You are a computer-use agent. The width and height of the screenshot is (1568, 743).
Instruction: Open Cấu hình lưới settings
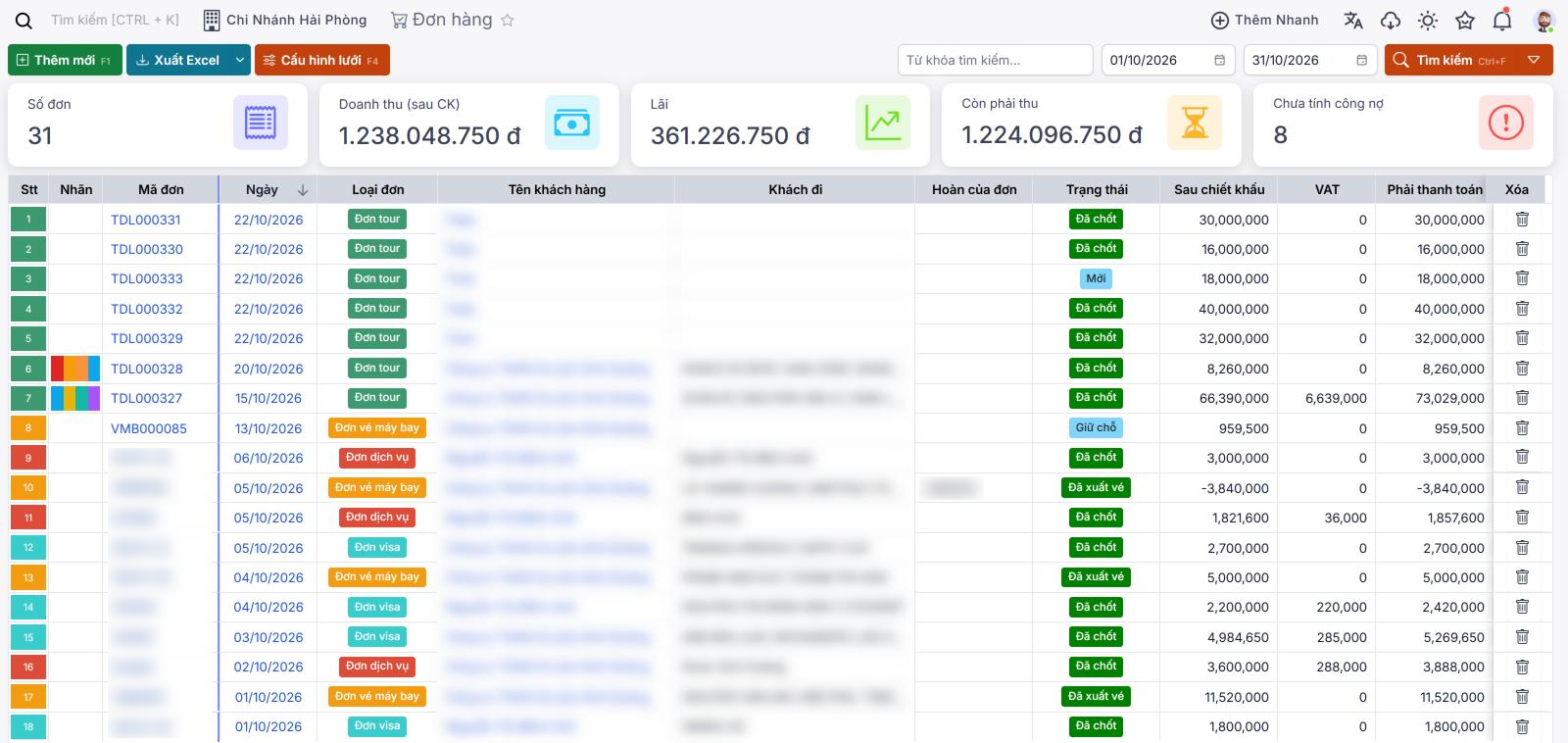322,60
